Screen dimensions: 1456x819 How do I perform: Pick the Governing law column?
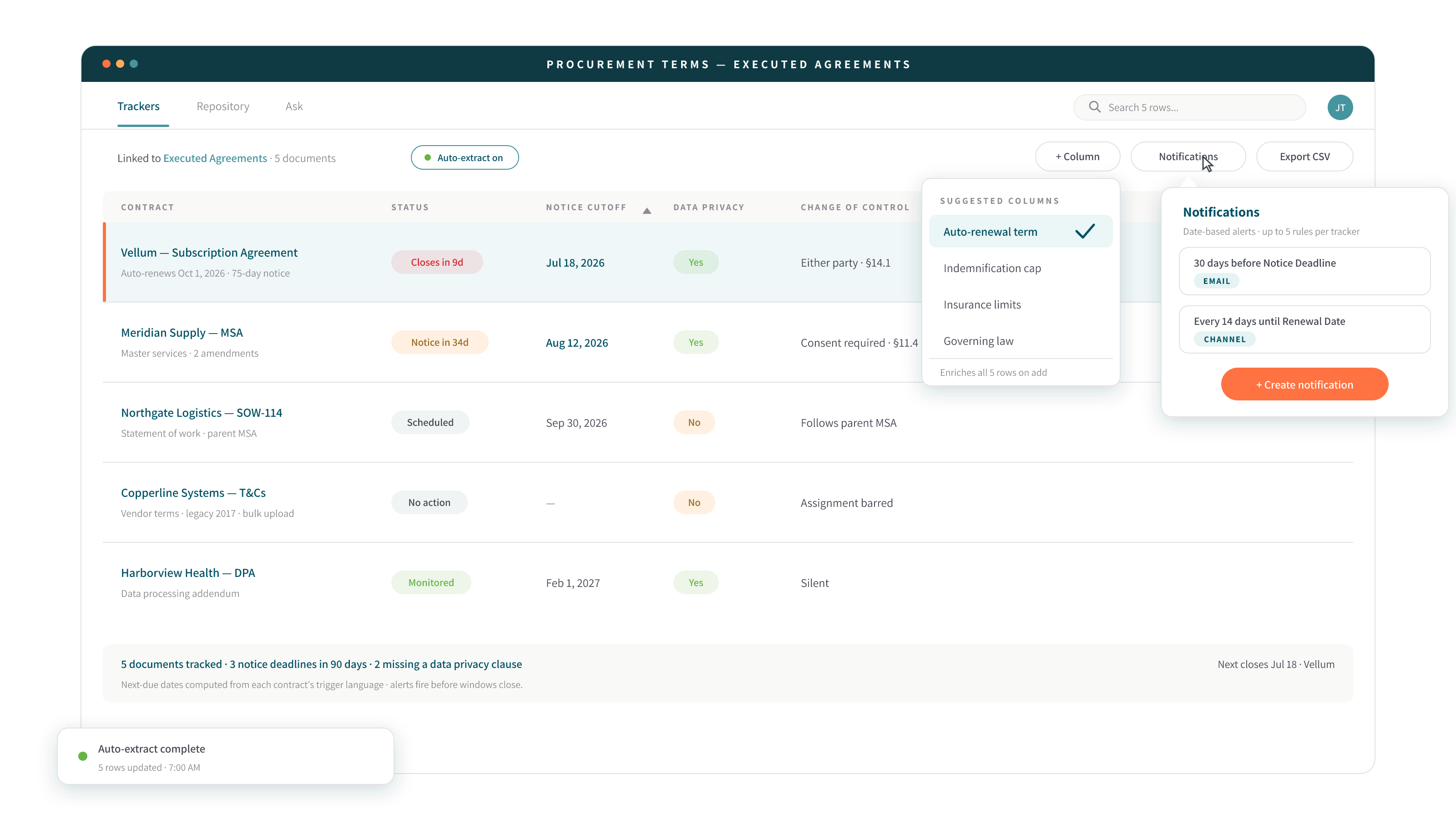[1020, 341]
